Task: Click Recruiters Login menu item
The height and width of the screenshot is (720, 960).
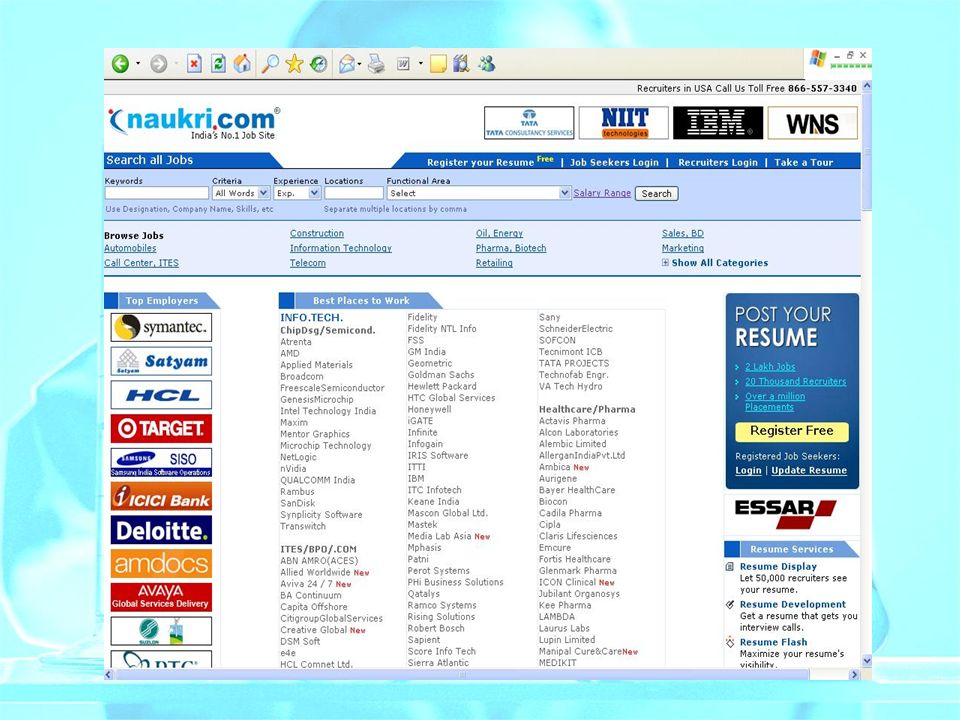Action: (718, 162)
